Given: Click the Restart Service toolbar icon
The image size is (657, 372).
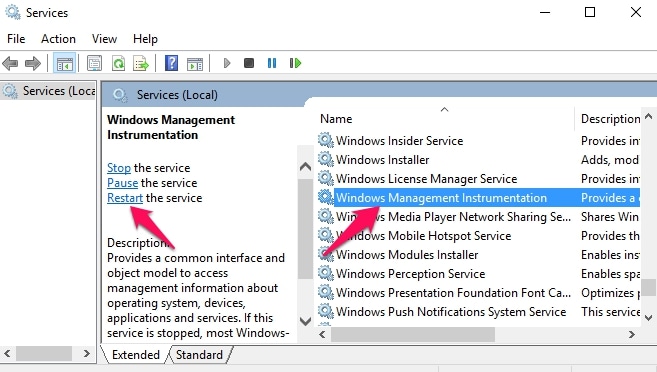Looking at the screenshot, I should click(295, 63).
